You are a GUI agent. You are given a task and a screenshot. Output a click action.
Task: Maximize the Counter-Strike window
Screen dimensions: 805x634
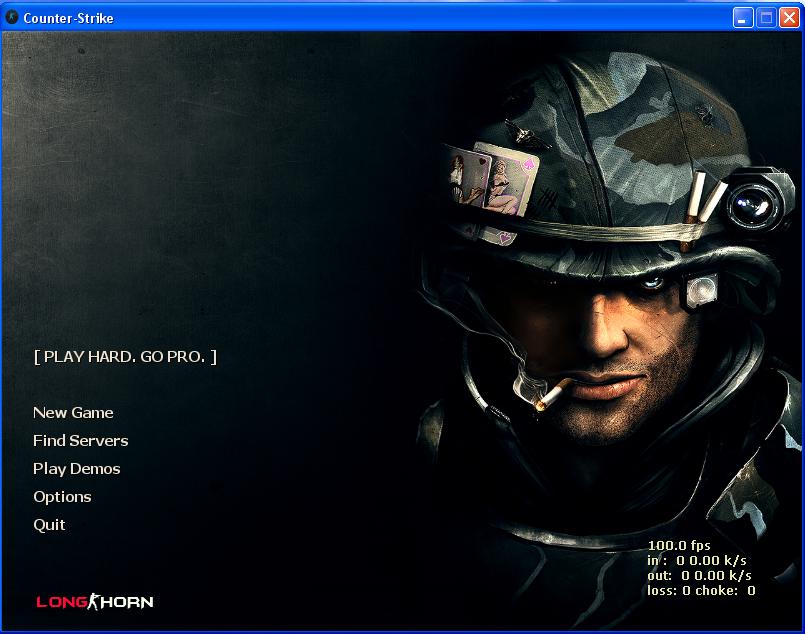766,18
